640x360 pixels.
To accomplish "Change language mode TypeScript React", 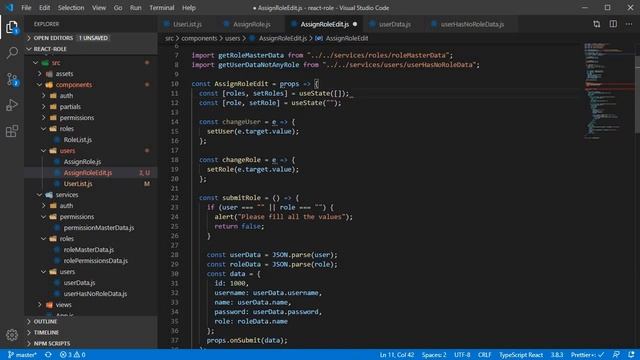I will click(521, 355).
